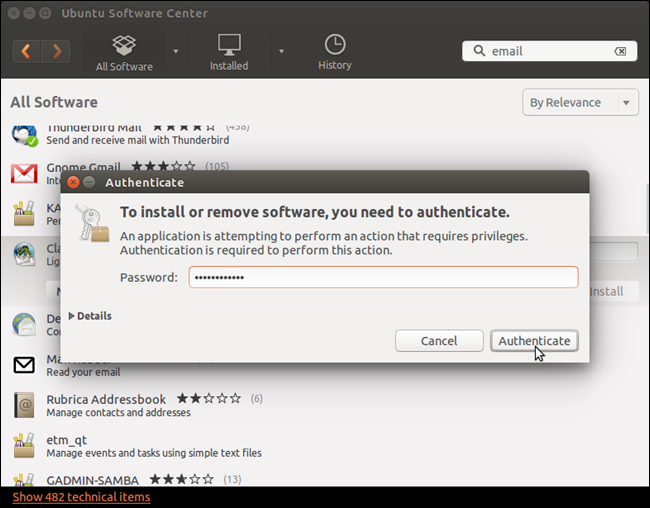Open the By Relevance sort dropdown

coord(580,102)
